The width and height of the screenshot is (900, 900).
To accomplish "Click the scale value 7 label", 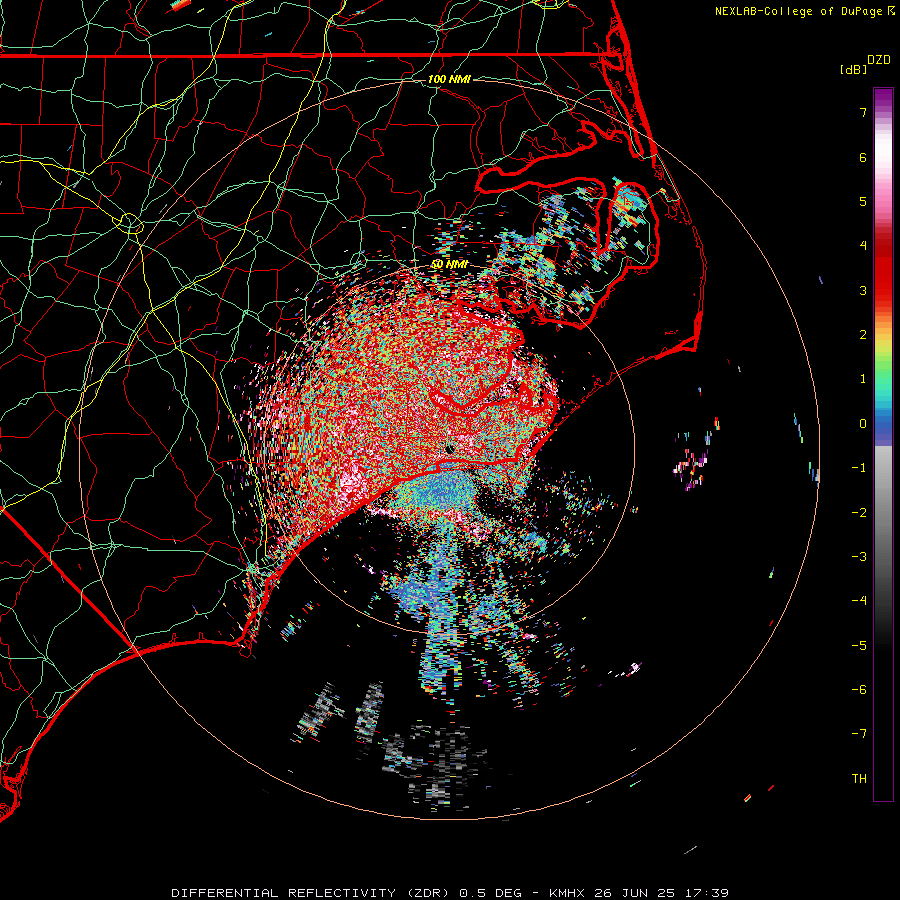I will click(x=863, y=112).
